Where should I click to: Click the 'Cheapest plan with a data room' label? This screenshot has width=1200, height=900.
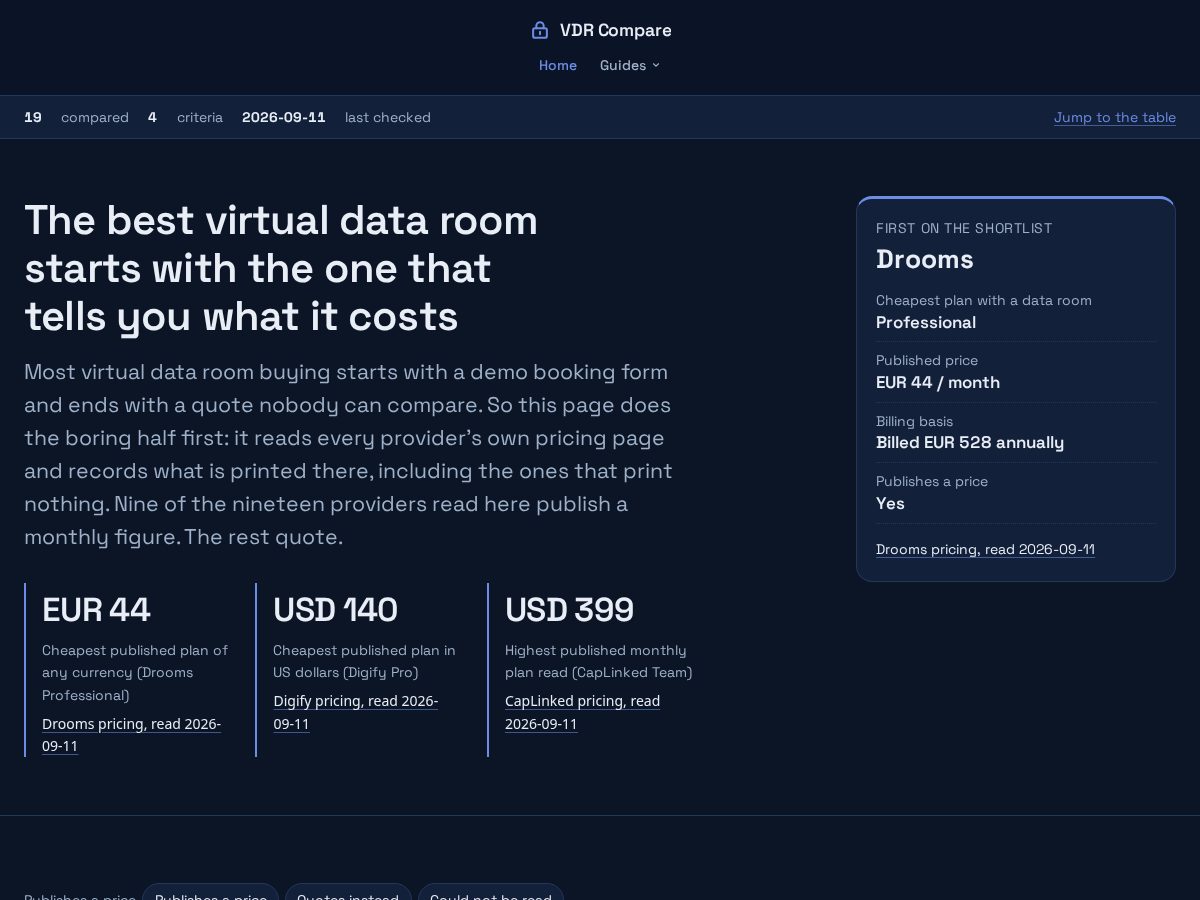coord(984,300)
